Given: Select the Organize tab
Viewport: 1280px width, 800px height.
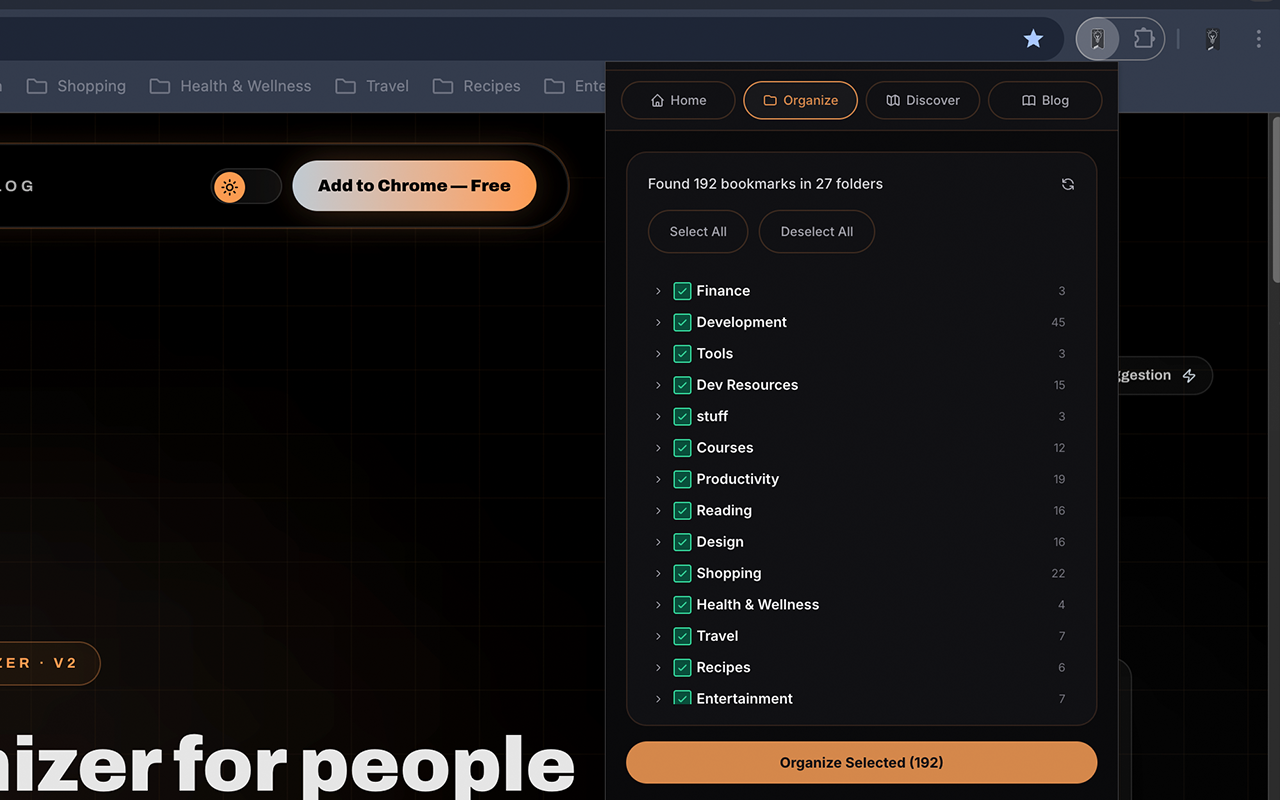Looking at the screenshot, I should [800, 100].
